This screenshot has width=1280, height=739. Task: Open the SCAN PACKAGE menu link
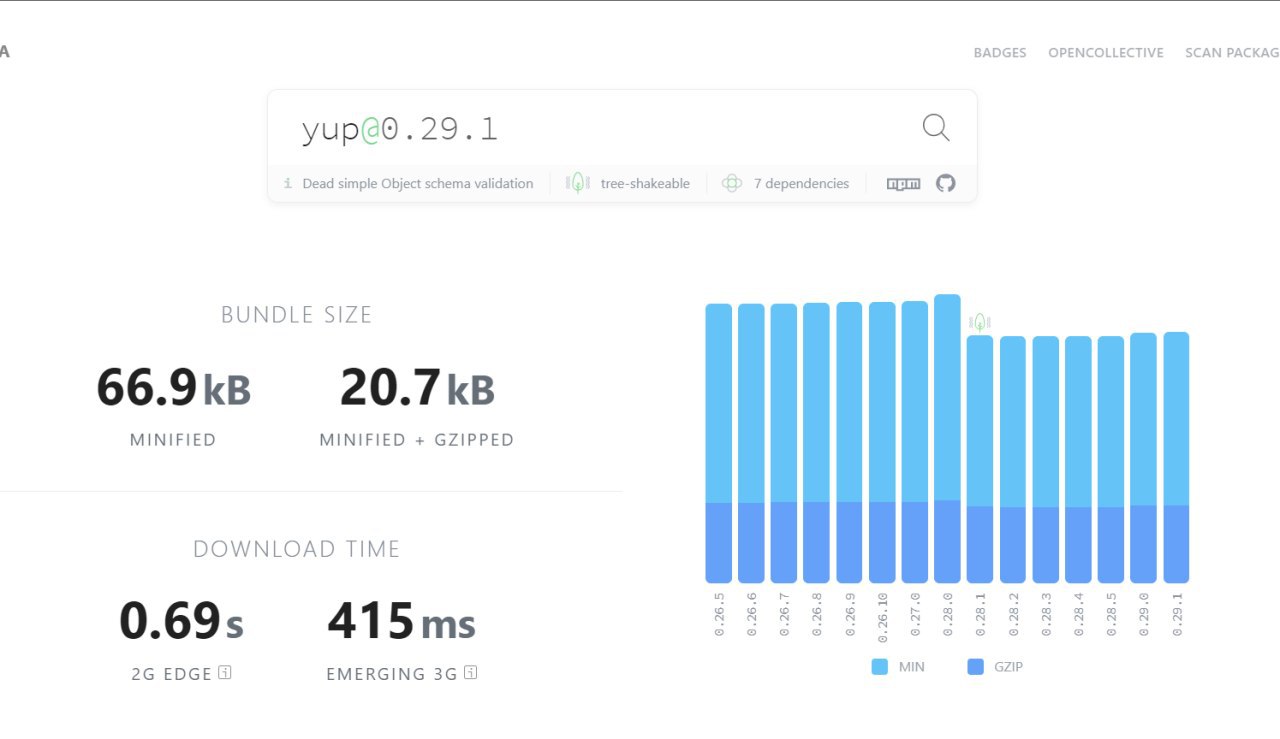pyautogui.click(x=1232, y=53)
